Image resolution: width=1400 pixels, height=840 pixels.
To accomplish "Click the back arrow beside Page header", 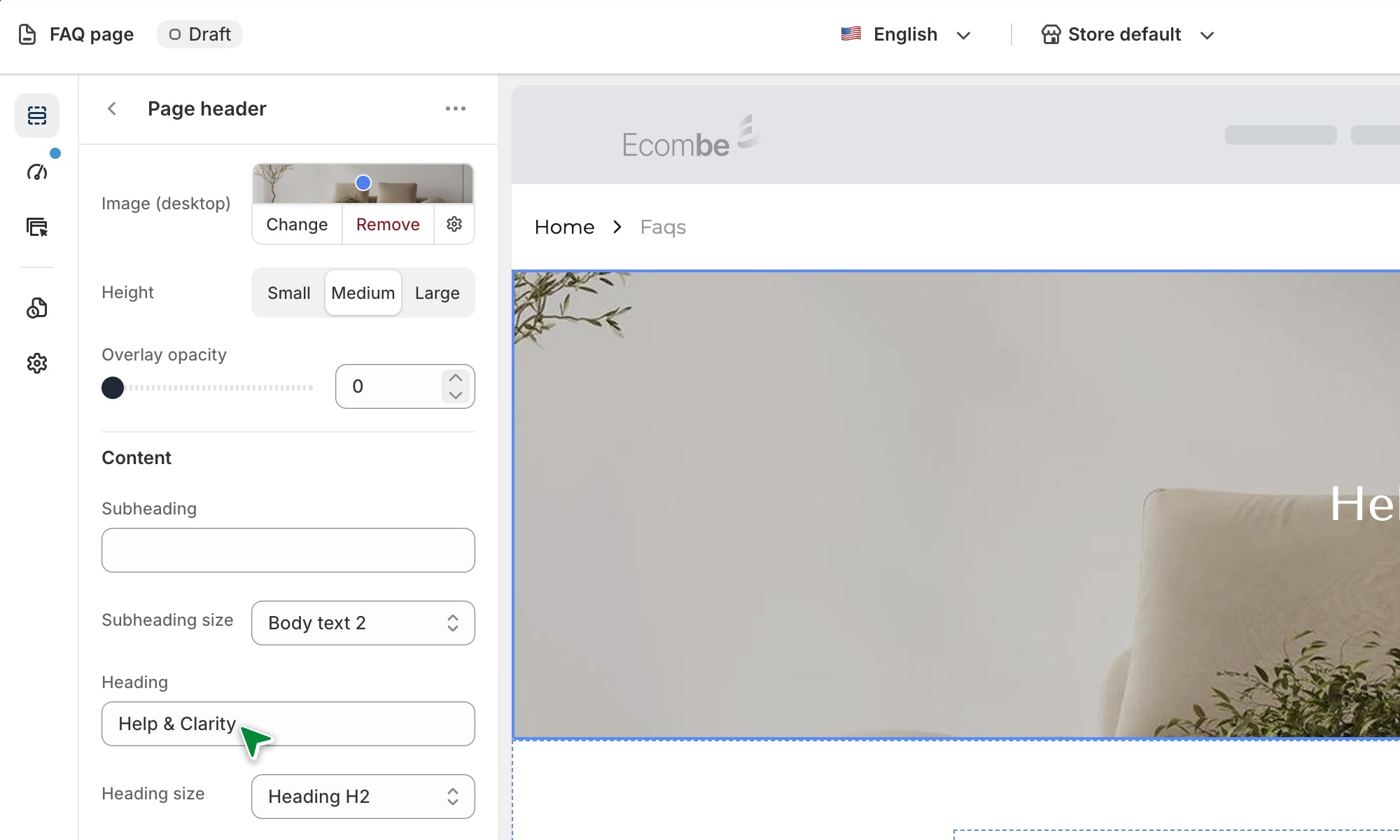I will click(x=112, y=108).
